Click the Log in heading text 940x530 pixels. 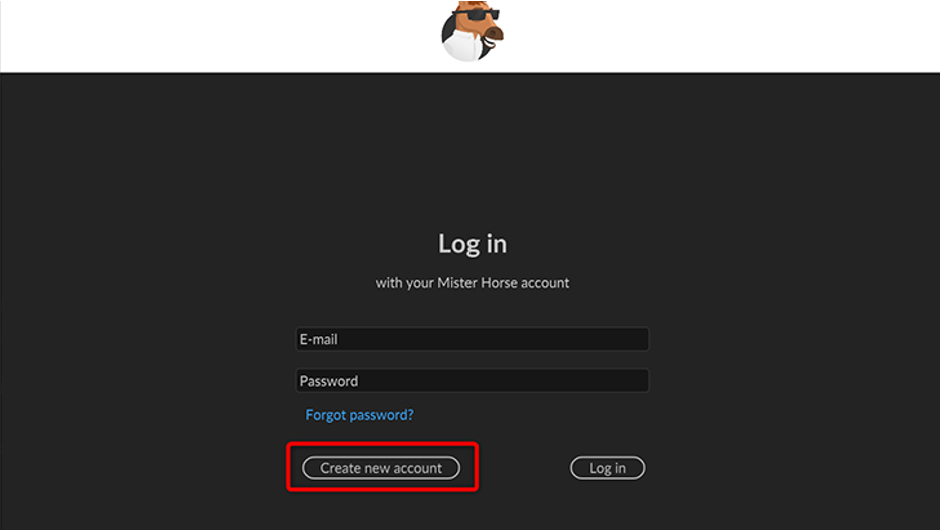coord(472,244)
